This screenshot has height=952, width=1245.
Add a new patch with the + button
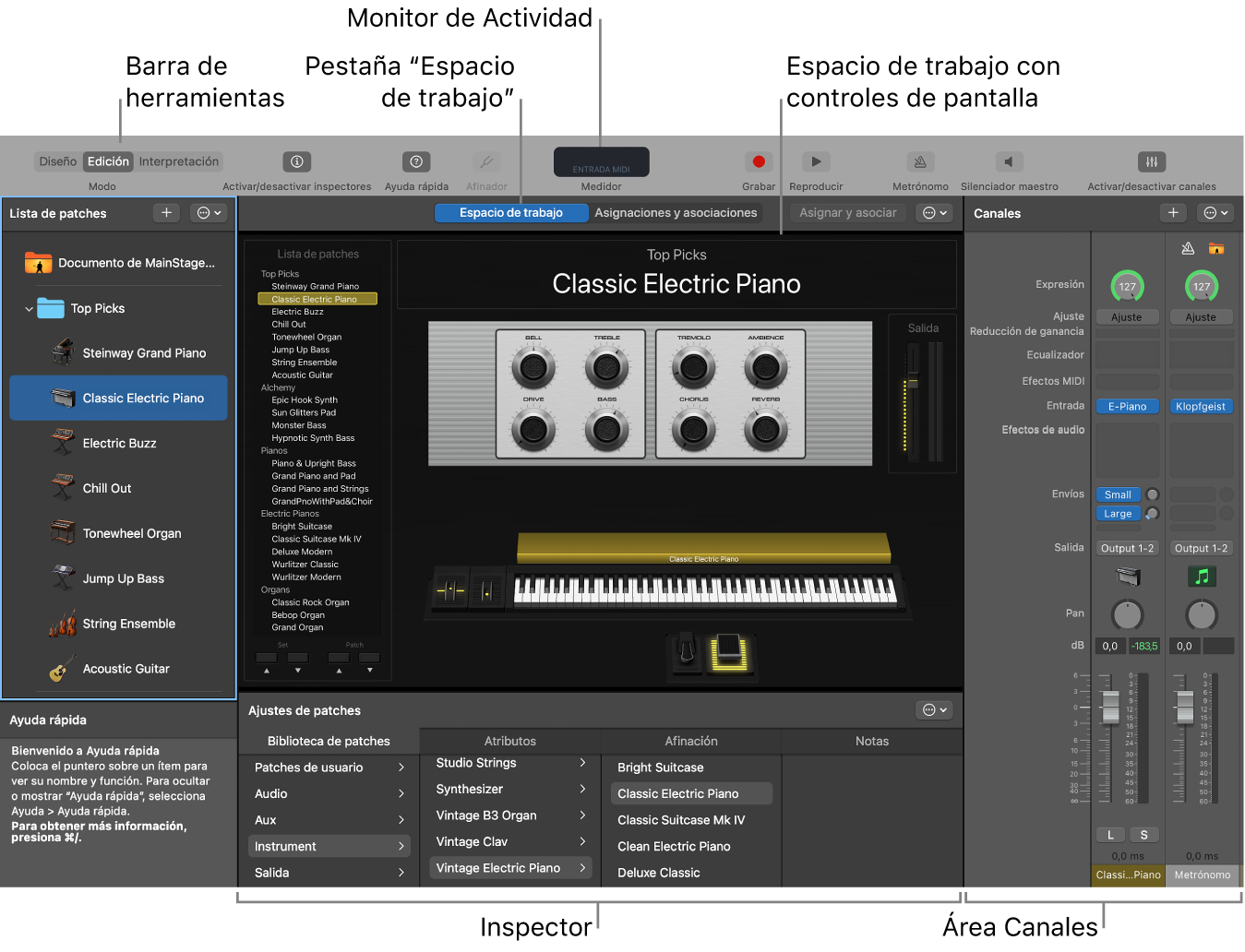166,212
